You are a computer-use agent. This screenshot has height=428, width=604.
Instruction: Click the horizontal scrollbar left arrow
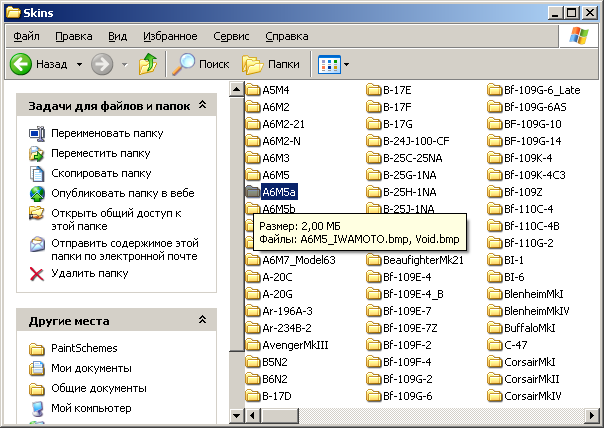253,416
